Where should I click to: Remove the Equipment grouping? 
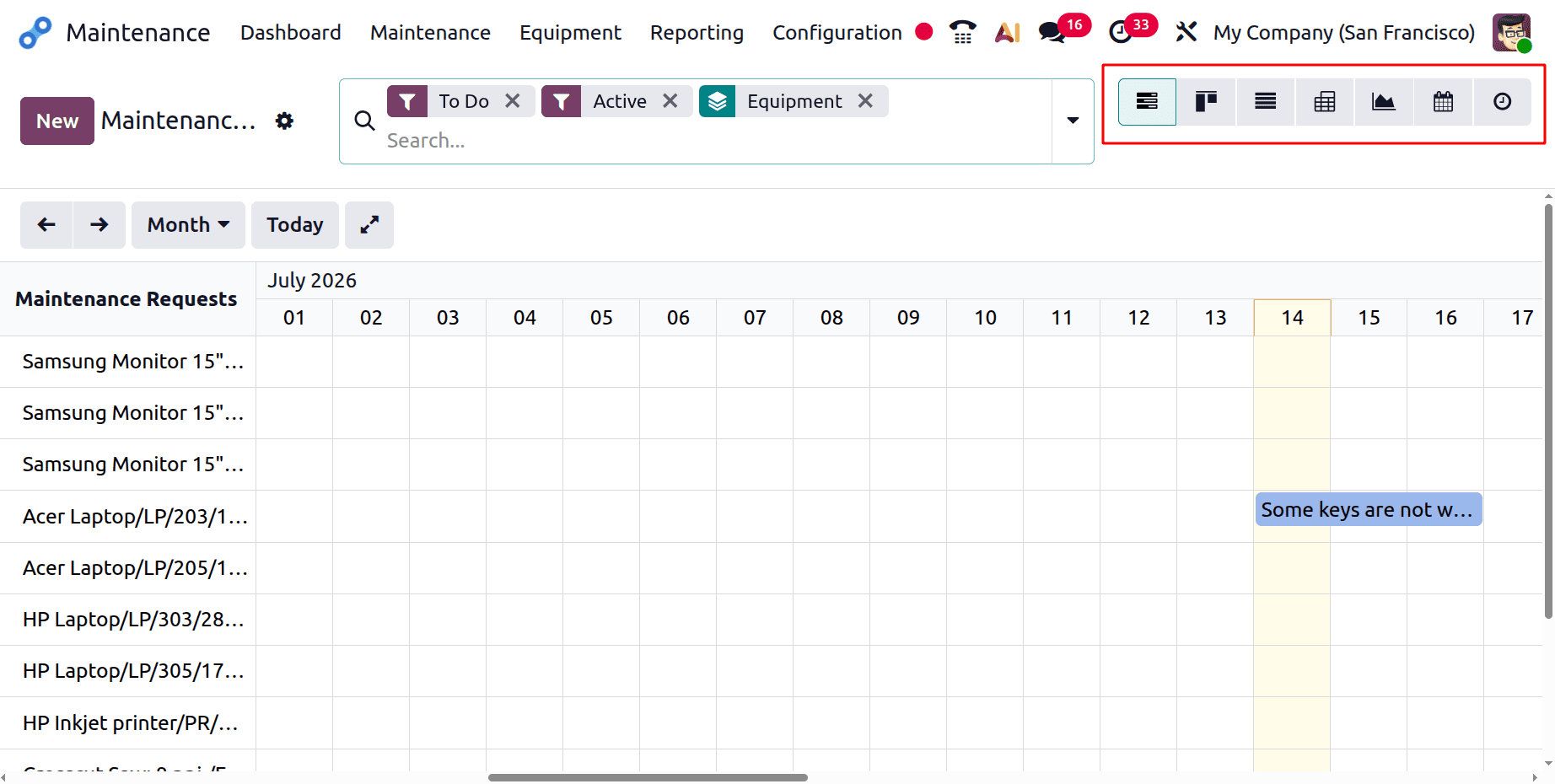click(865, 101)
